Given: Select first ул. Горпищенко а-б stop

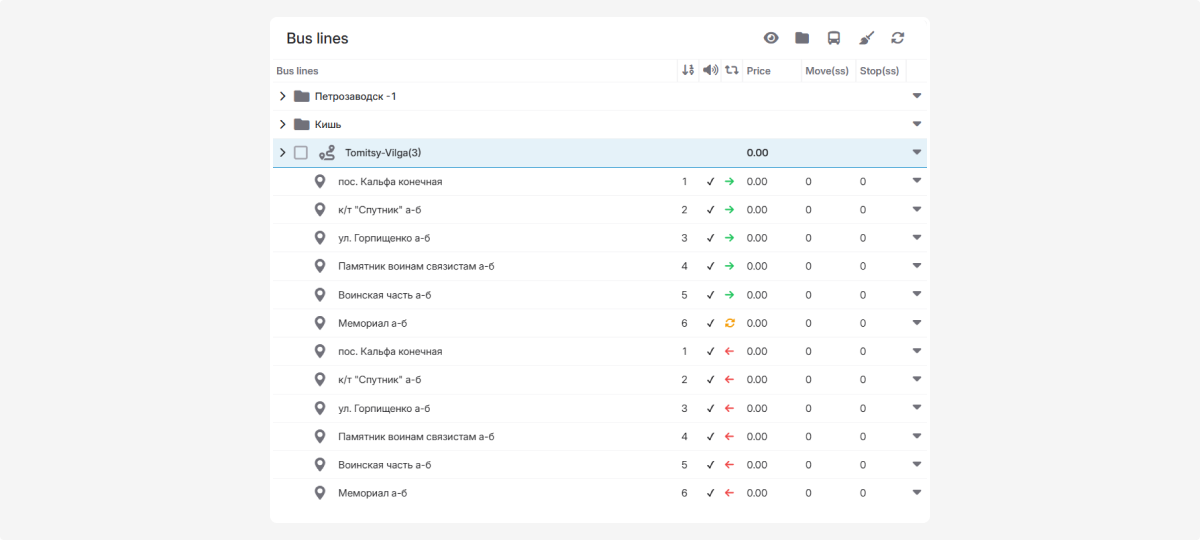Looking at the screenshot, I should pos(384,238).
